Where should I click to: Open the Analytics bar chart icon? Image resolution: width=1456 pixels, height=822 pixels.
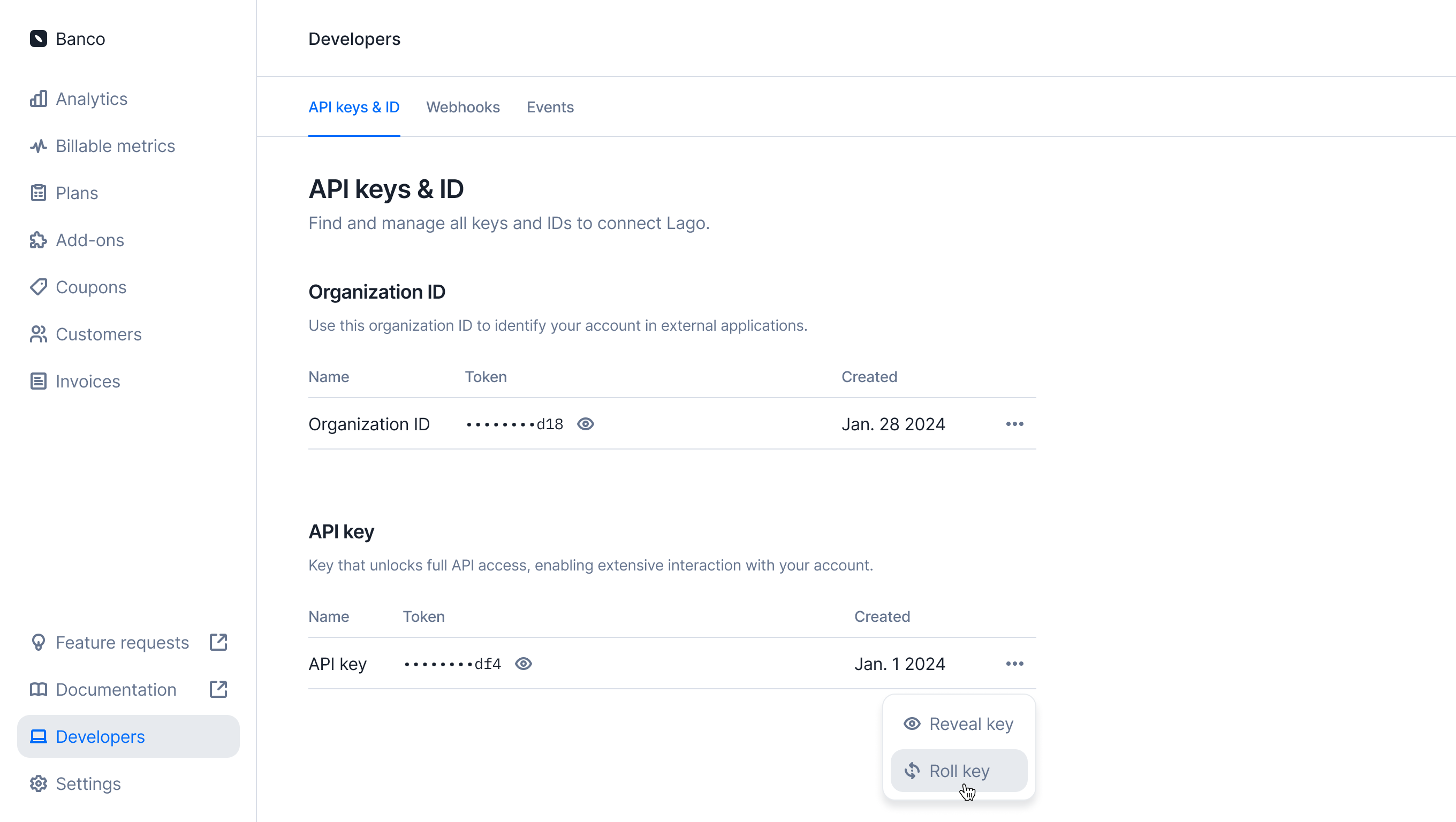click(38, 99)
